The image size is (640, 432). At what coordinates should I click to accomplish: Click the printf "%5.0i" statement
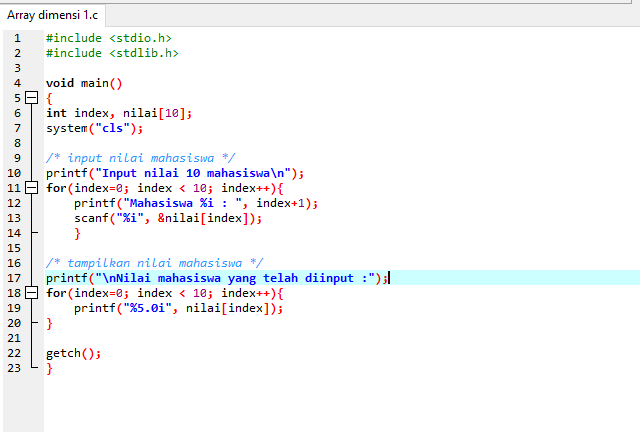[x=178, y=308]
